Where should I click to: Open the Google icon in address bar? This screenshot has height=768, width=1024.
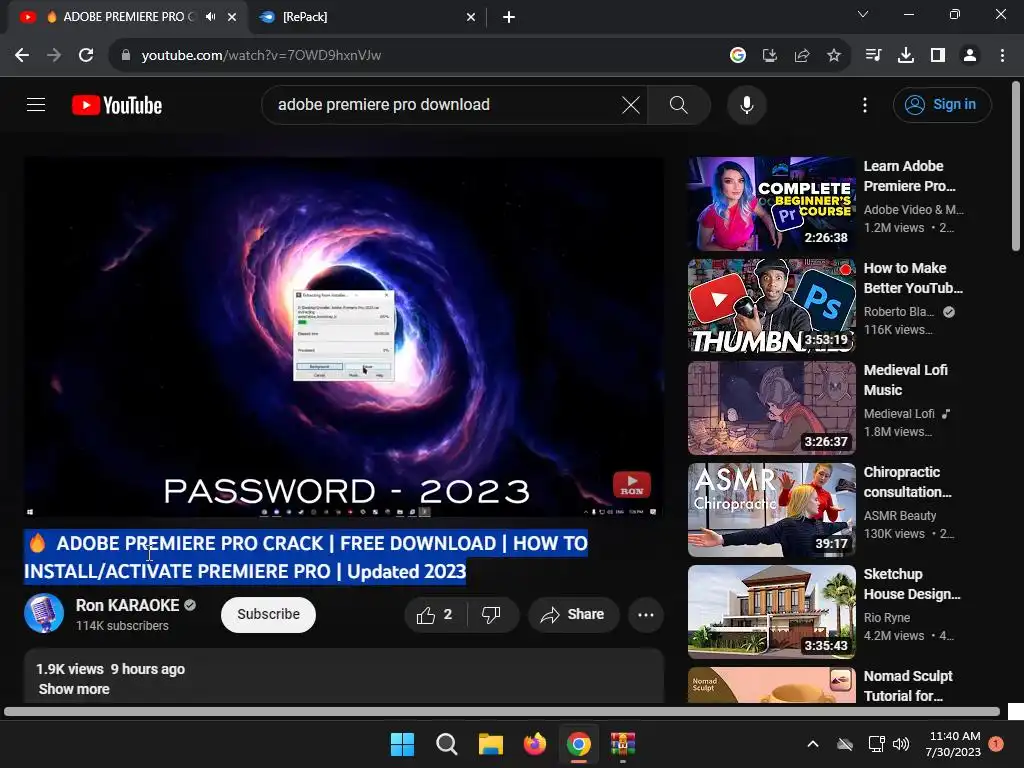(x=738, y=56)
